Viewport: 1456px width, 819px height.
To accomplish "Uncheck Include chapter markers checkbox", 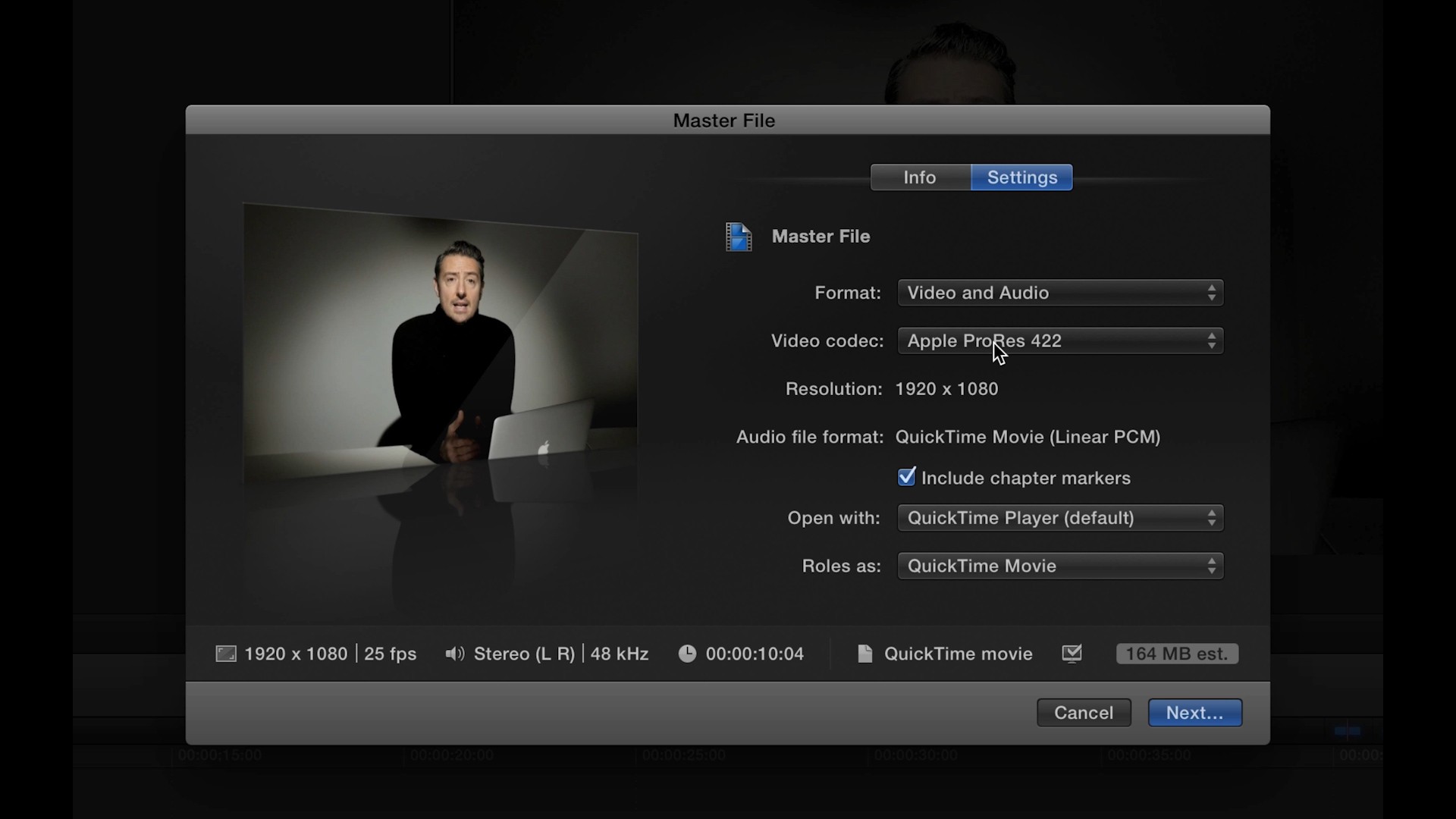I will point(906,477).
